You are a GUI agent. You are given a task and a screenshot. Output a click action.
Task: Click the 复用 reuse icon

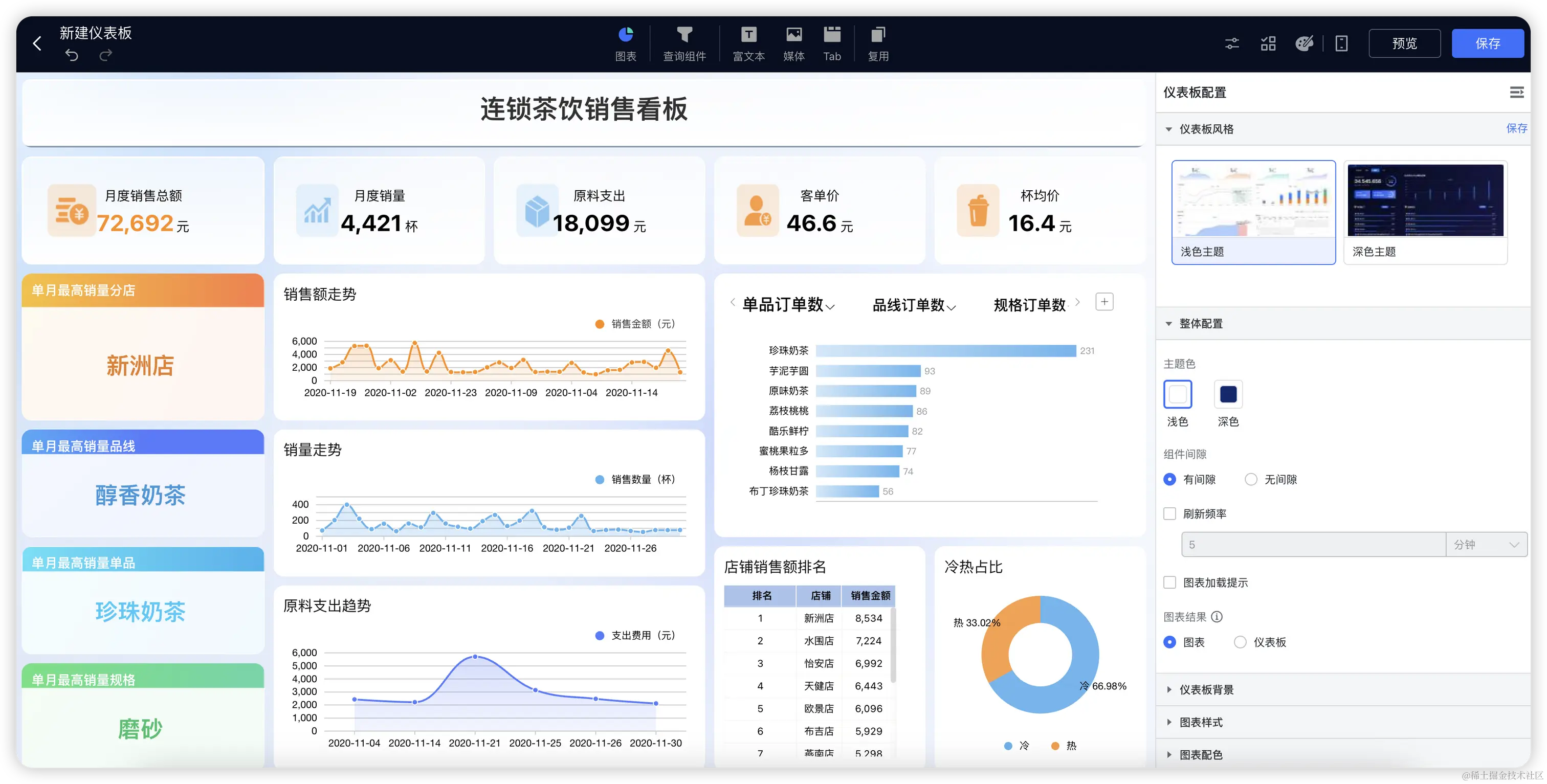877,35
